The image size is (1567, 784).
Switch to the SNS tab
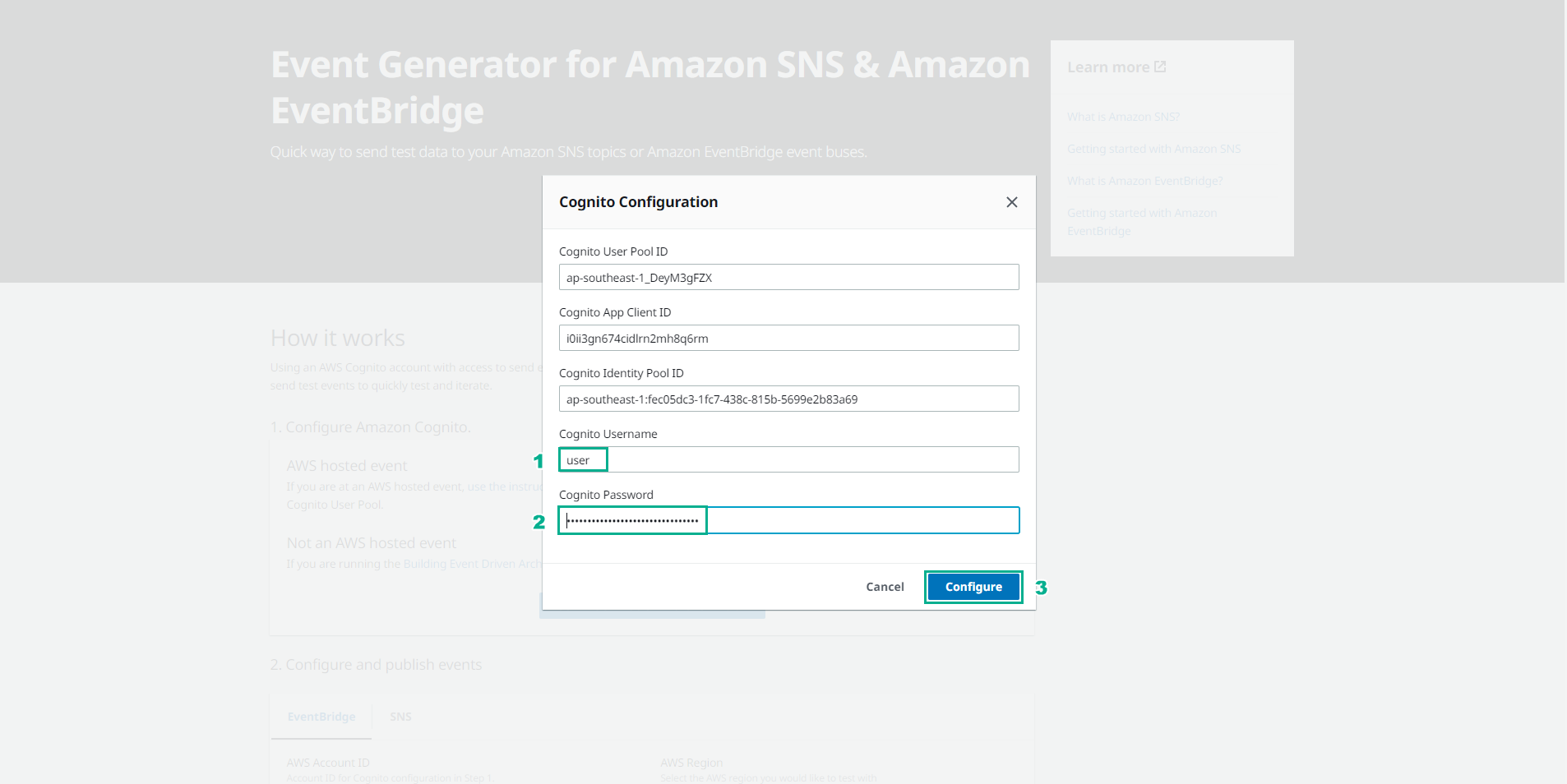coord(400,717)
